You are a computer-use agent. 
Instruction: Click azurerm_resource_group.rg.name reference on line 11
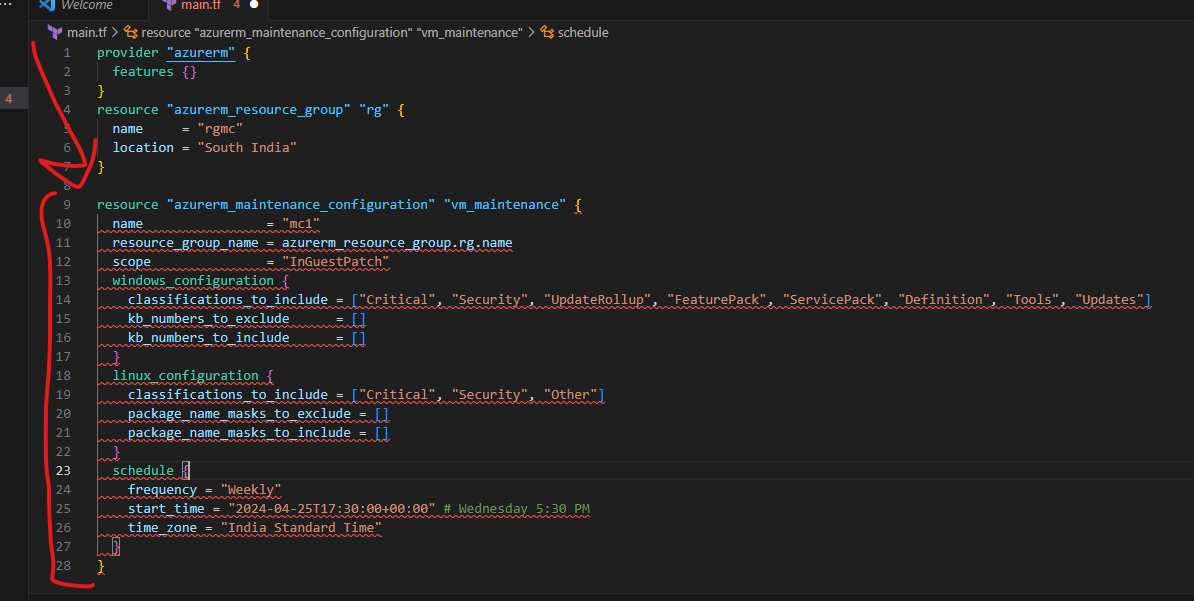click(x=397, y=243)
